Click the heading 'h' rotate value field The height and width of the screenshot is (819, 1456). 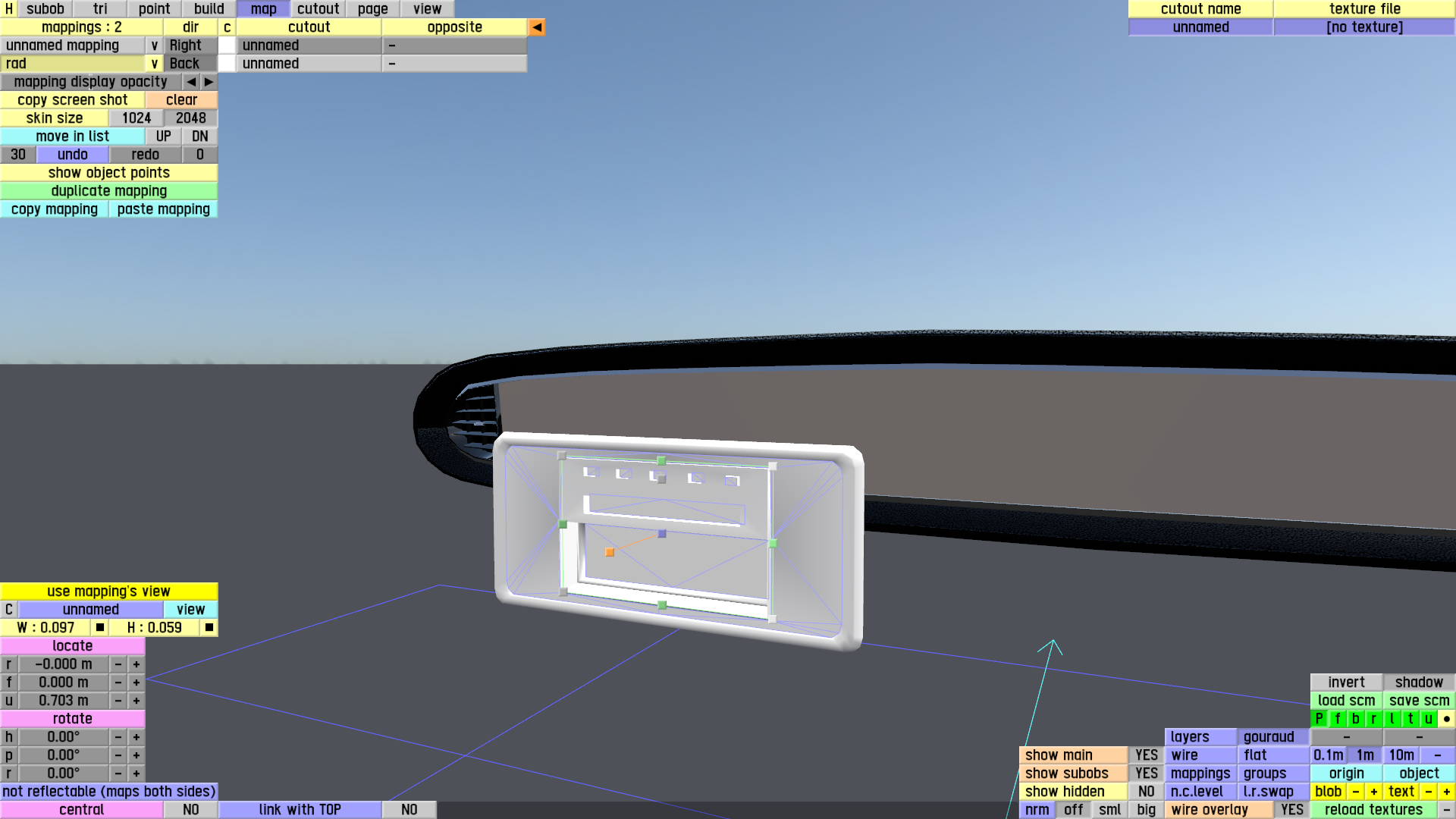64,737
